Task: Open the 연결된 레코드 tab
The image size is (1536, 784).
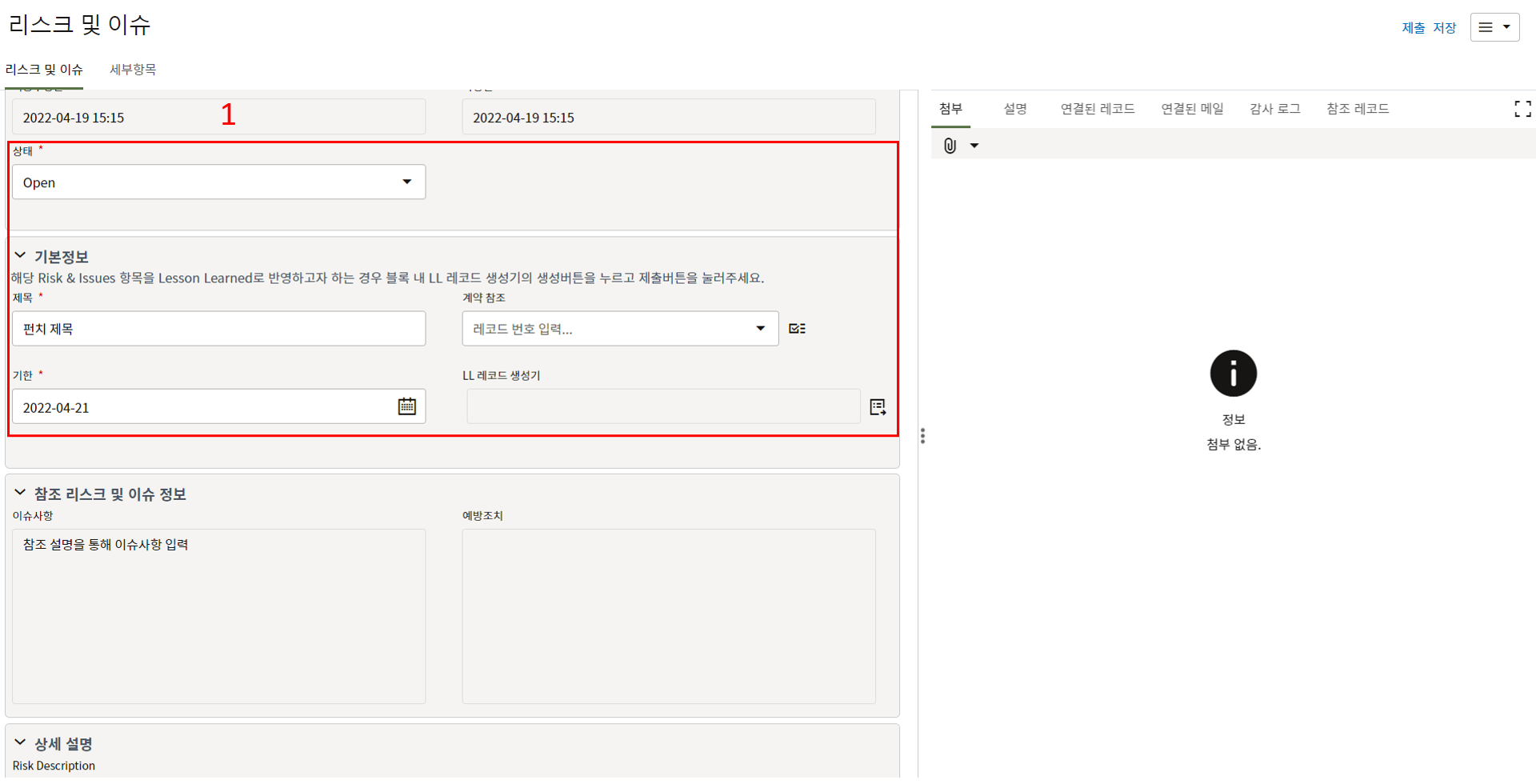Action: tap(1097, 109)
